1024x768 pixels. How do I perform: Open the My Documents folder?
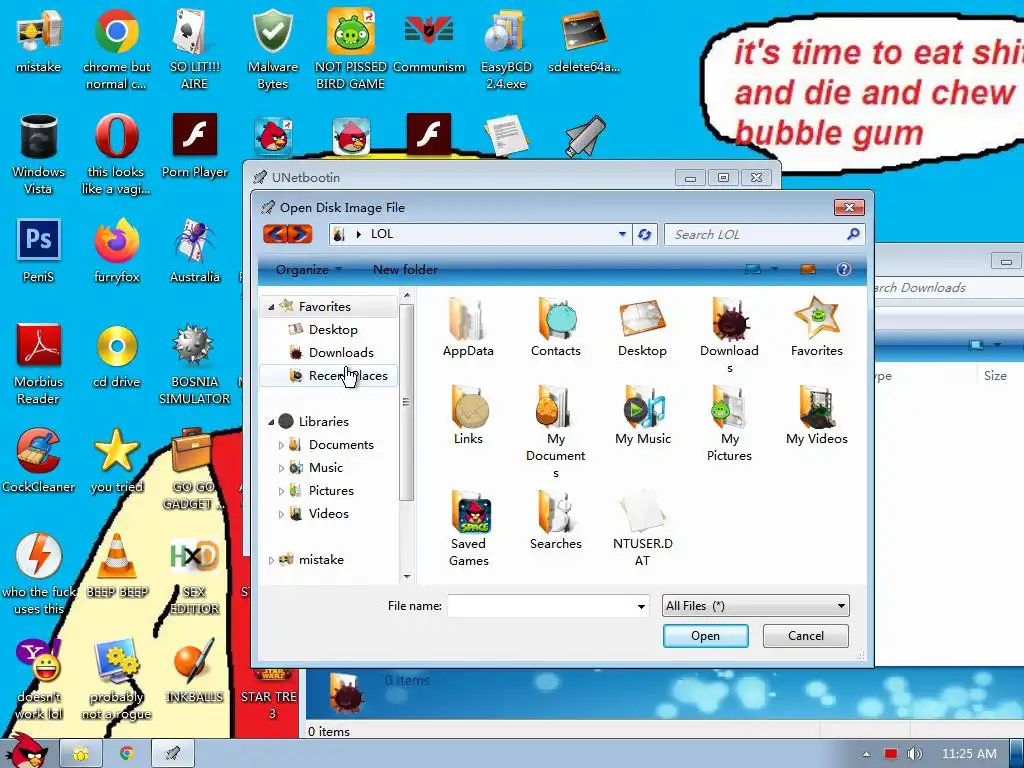556,431
